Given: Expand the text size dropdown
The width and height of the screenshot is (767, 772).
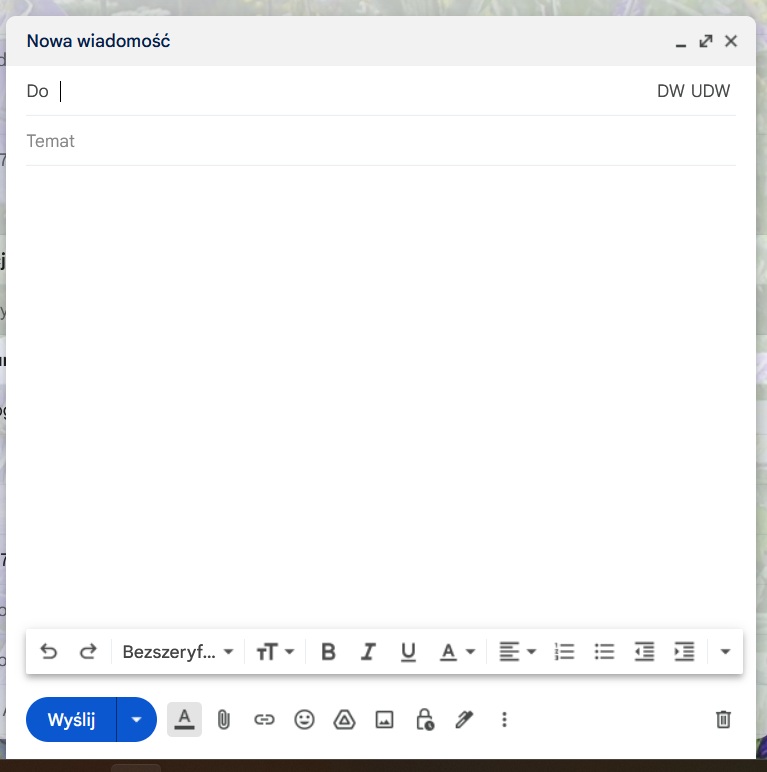Looking at the screenshot, I should pyautogui.click(x=275, y=652).
